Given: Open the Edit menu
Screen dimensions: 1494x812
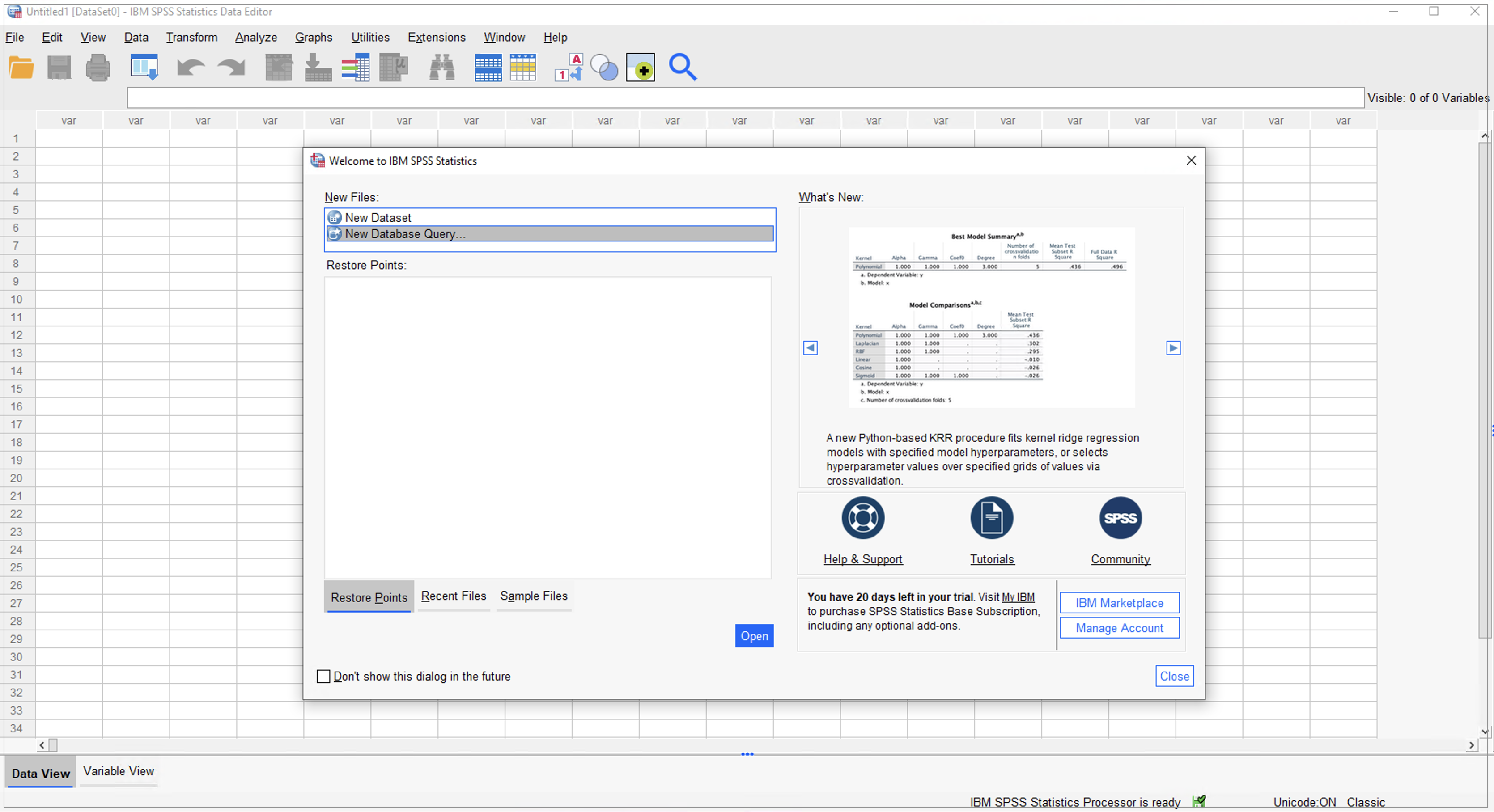Looking at the screenshot, I should tap(51, 37).
